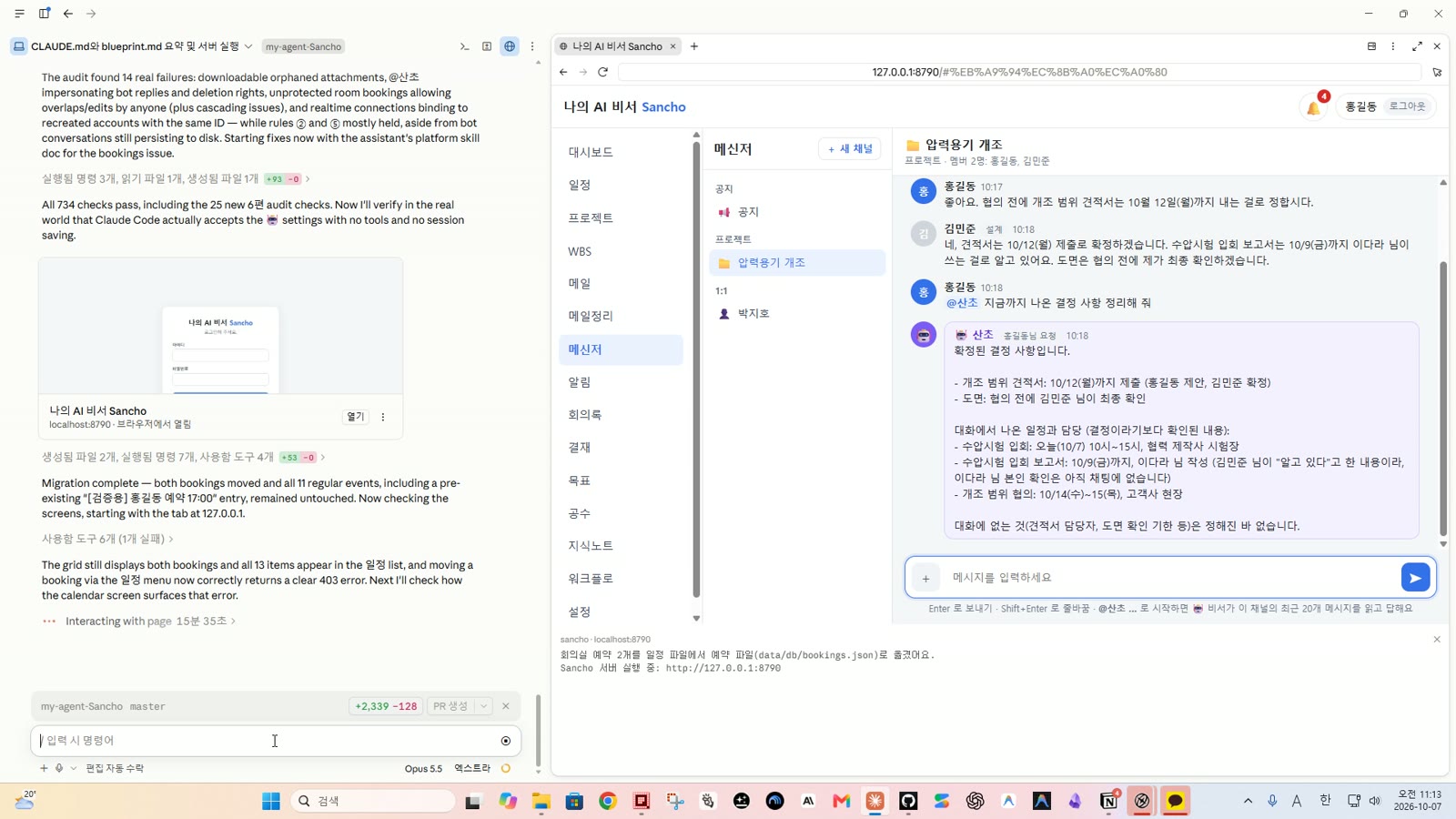Open a new browser tab with the plus

pos(694,46)
